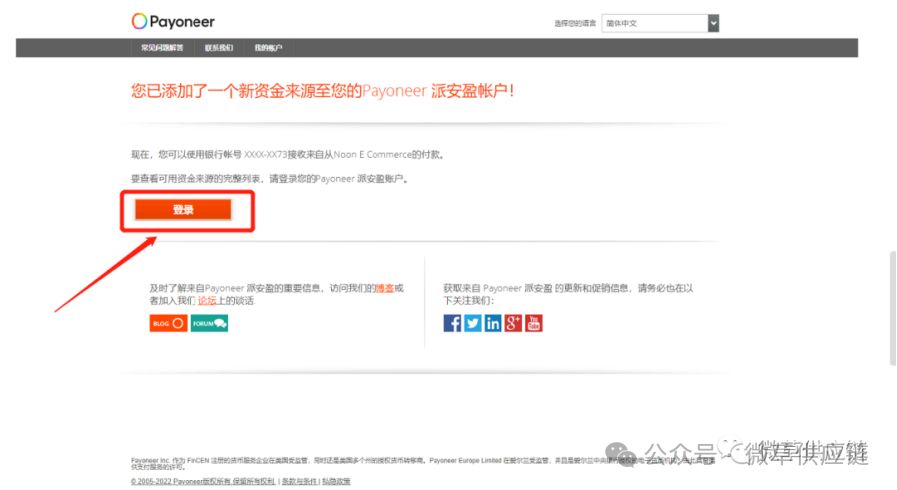
Task: Follow the 博客 text link
Action: point(384,288)
